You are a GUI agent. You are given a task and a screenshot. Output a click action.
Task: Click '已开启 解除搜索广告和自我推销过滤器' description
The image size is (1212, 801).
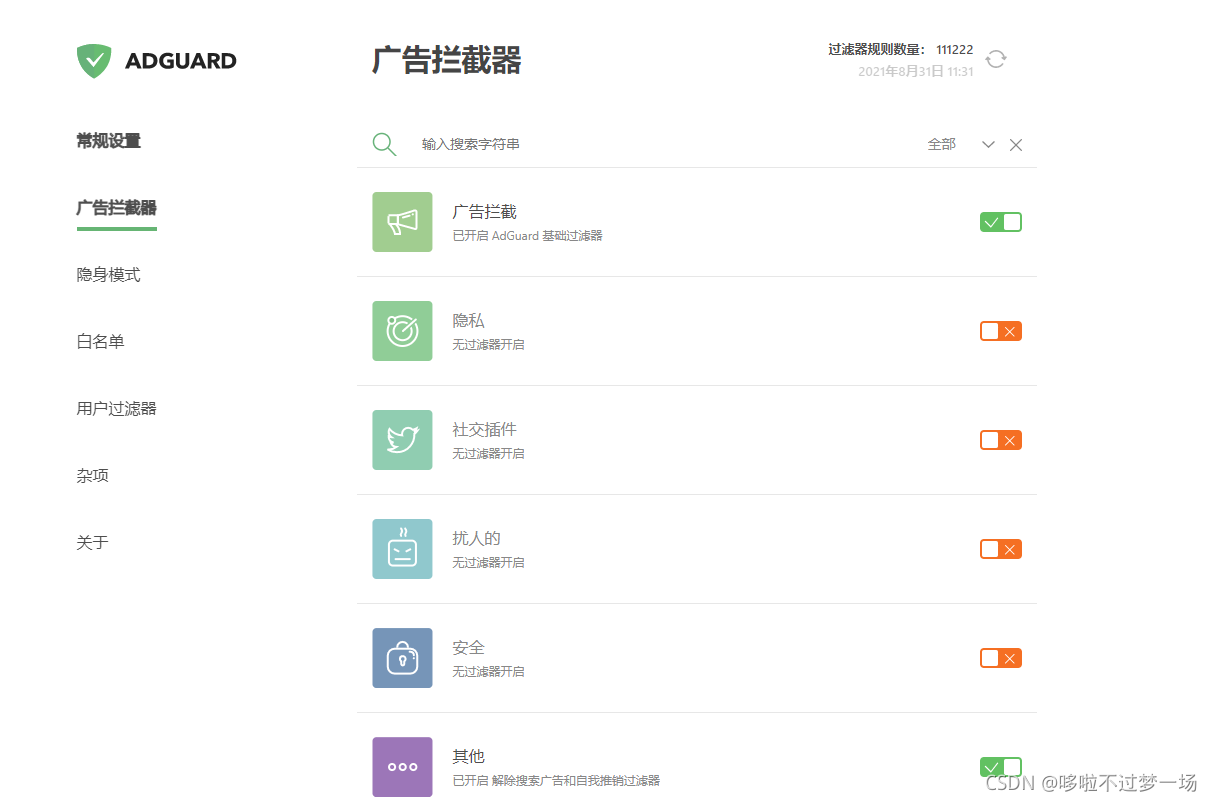[556, 781]
